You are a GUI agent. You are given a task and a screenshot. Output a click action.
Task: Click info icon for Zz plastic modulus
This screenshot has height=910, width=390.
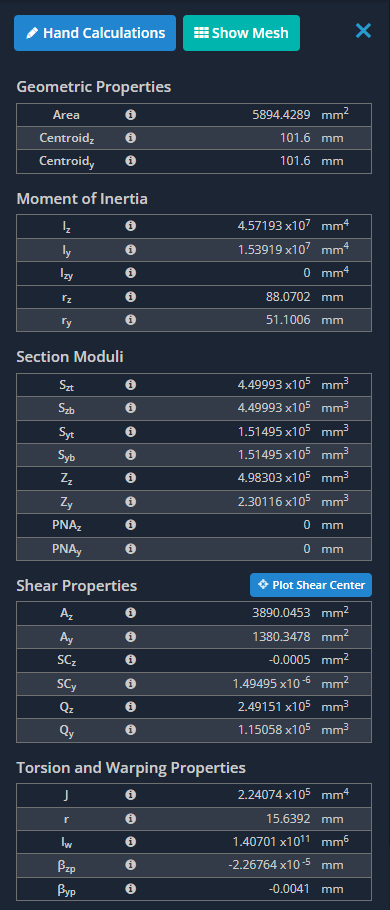(131, 478)
